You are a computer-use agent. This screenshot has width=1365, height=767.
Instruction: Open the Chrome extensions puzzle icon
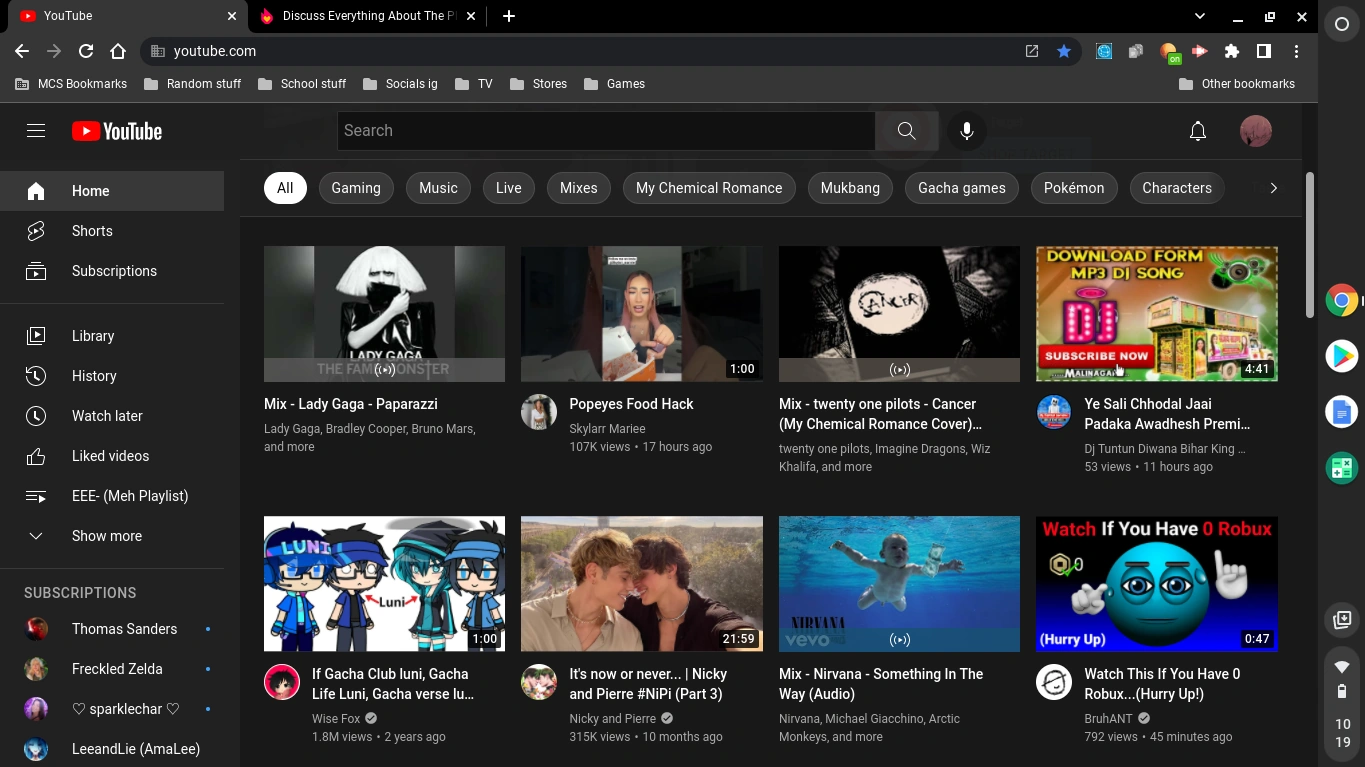(x=1232, y=51)
